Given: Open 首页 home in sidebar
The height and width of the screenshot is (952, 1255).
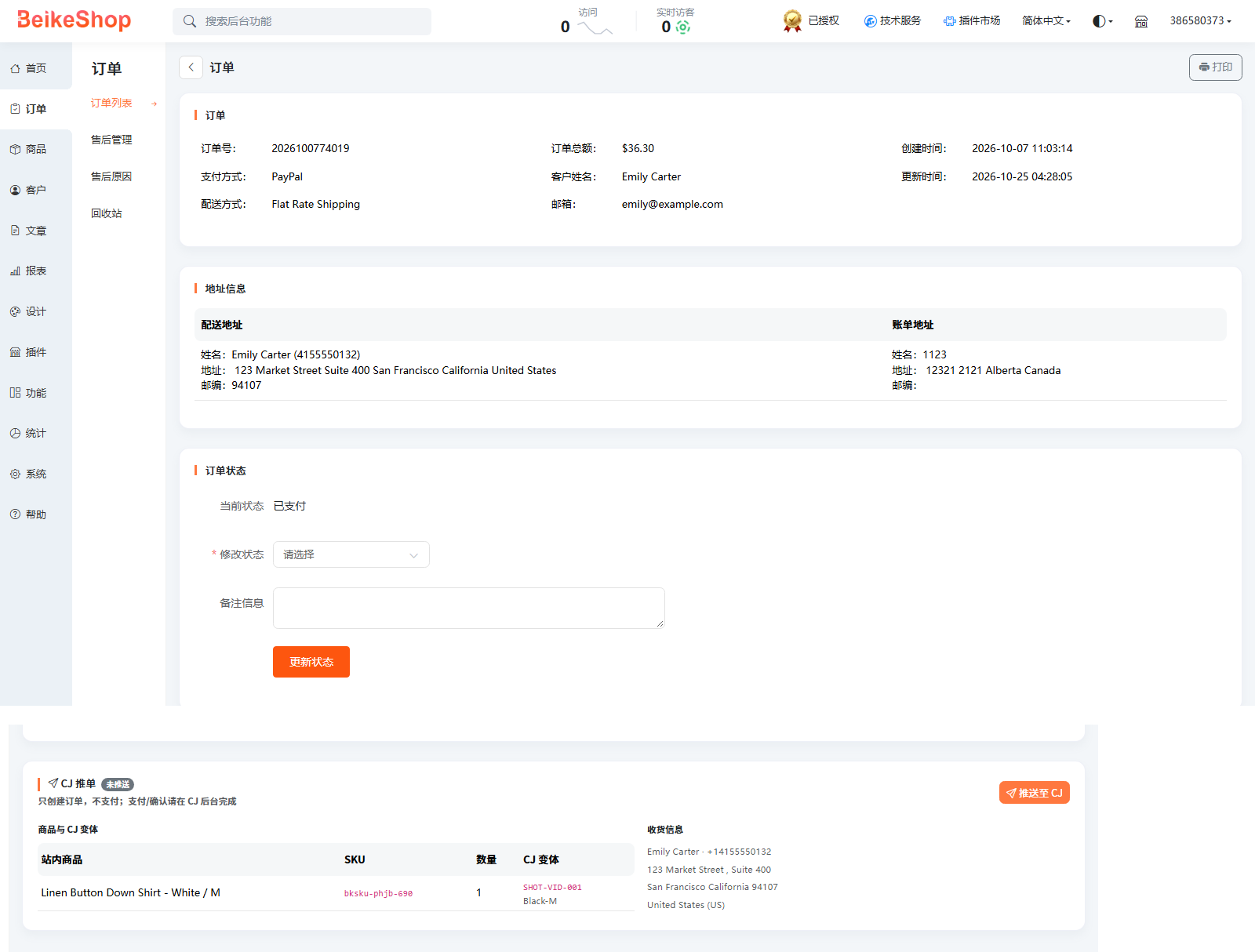Looking at the screenshot, I should (x=36, y=68).
